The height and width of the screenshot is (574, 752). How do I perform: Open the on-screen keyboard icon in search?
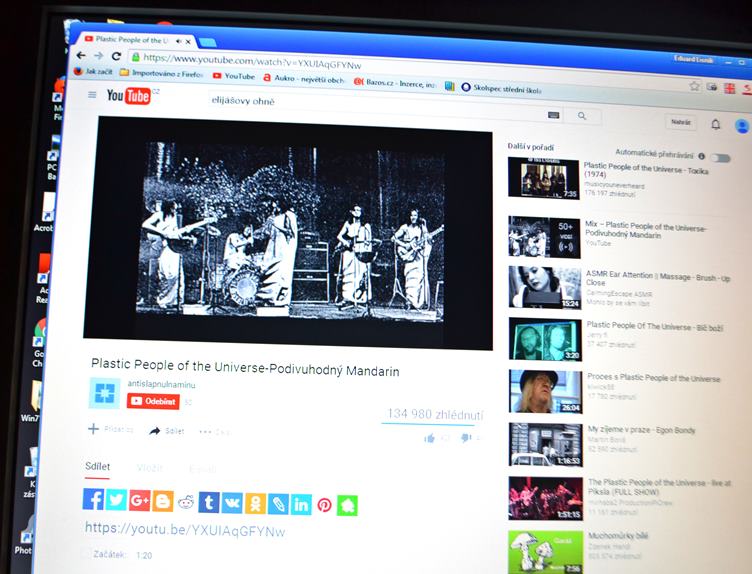(553, 115)
